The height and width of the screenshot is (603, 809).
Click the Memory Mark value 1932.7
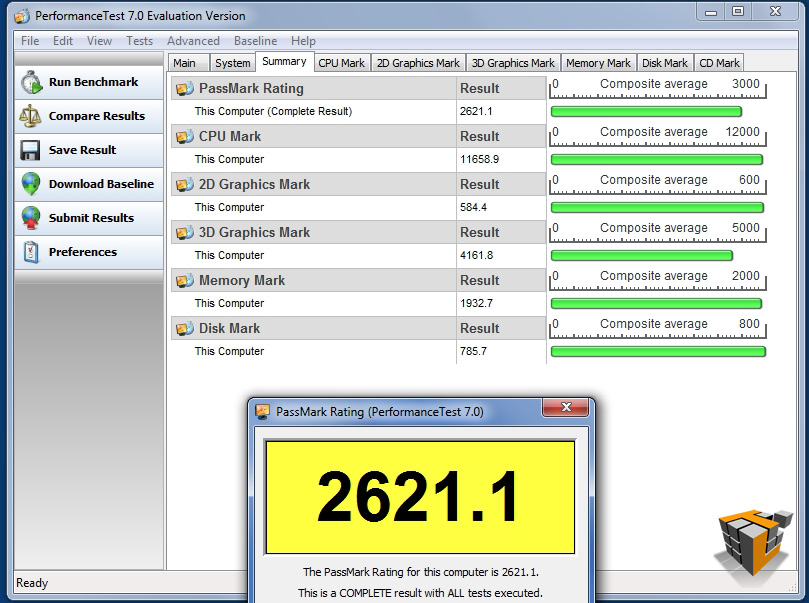click(476, 303)
